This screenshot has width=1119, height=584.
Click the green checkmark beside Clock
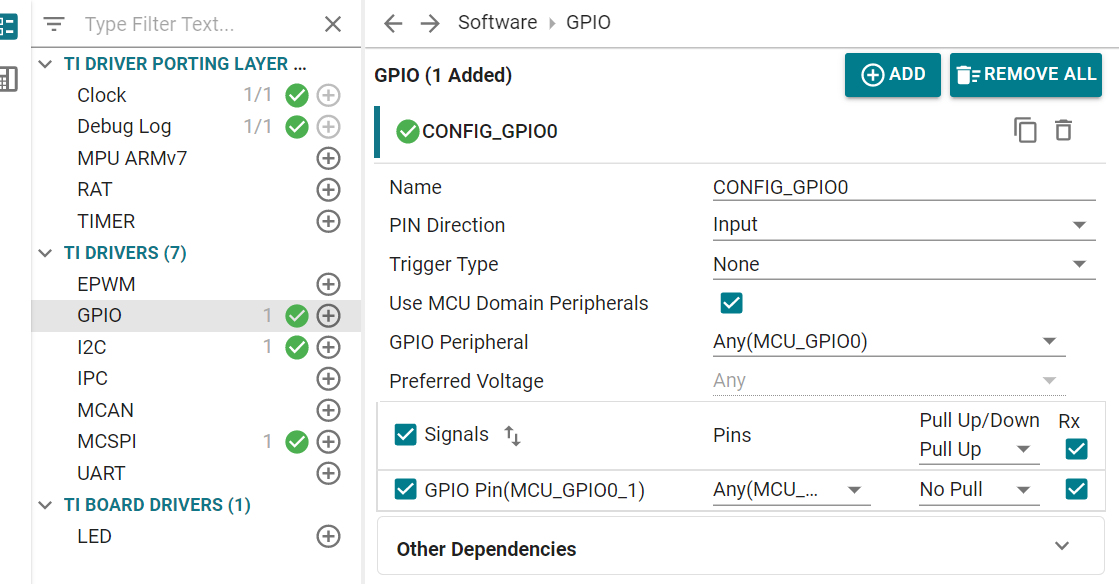point(295,95)
